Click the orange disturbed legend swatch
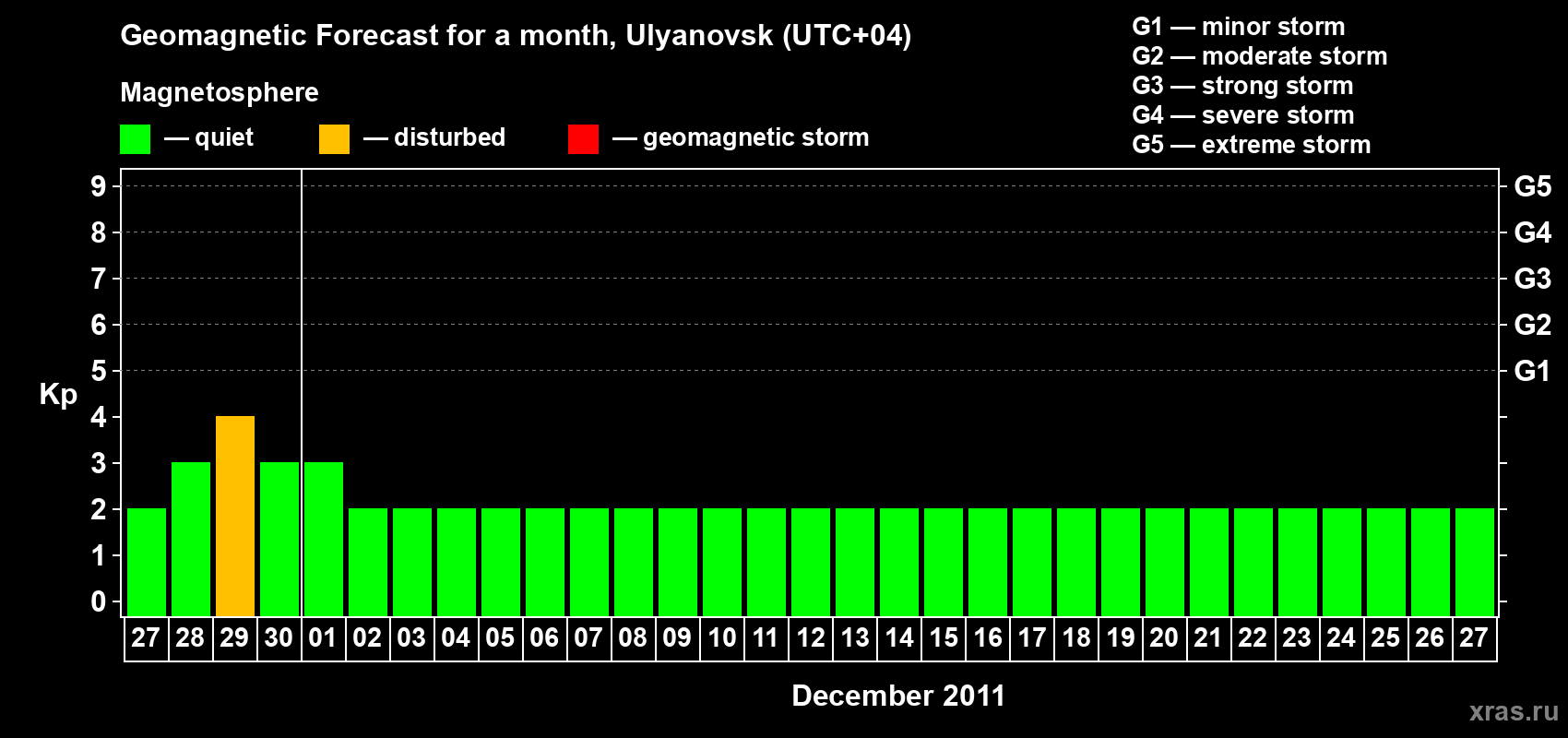Viewport: 1568px width, 738px height. coord(334,139)
